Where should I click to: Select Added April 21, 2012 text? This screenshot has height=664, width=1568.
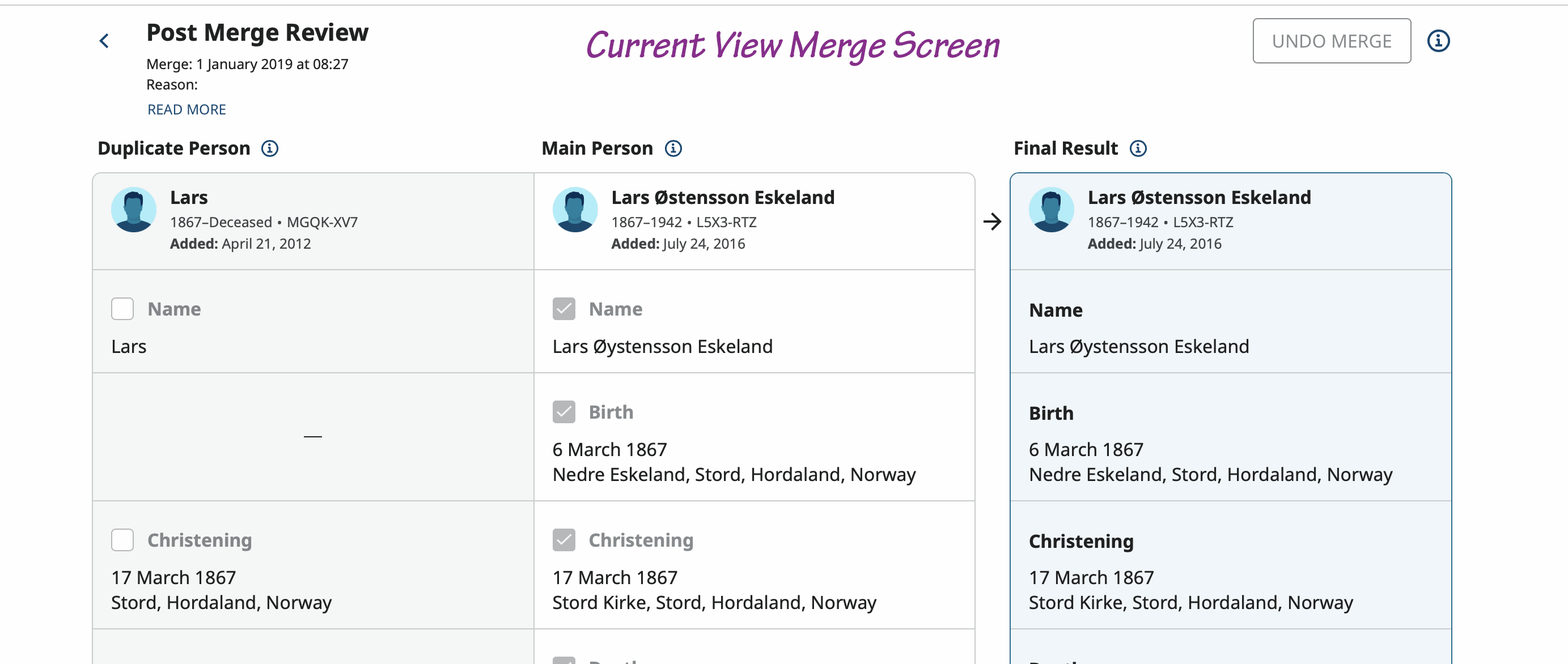coord(240,244)
